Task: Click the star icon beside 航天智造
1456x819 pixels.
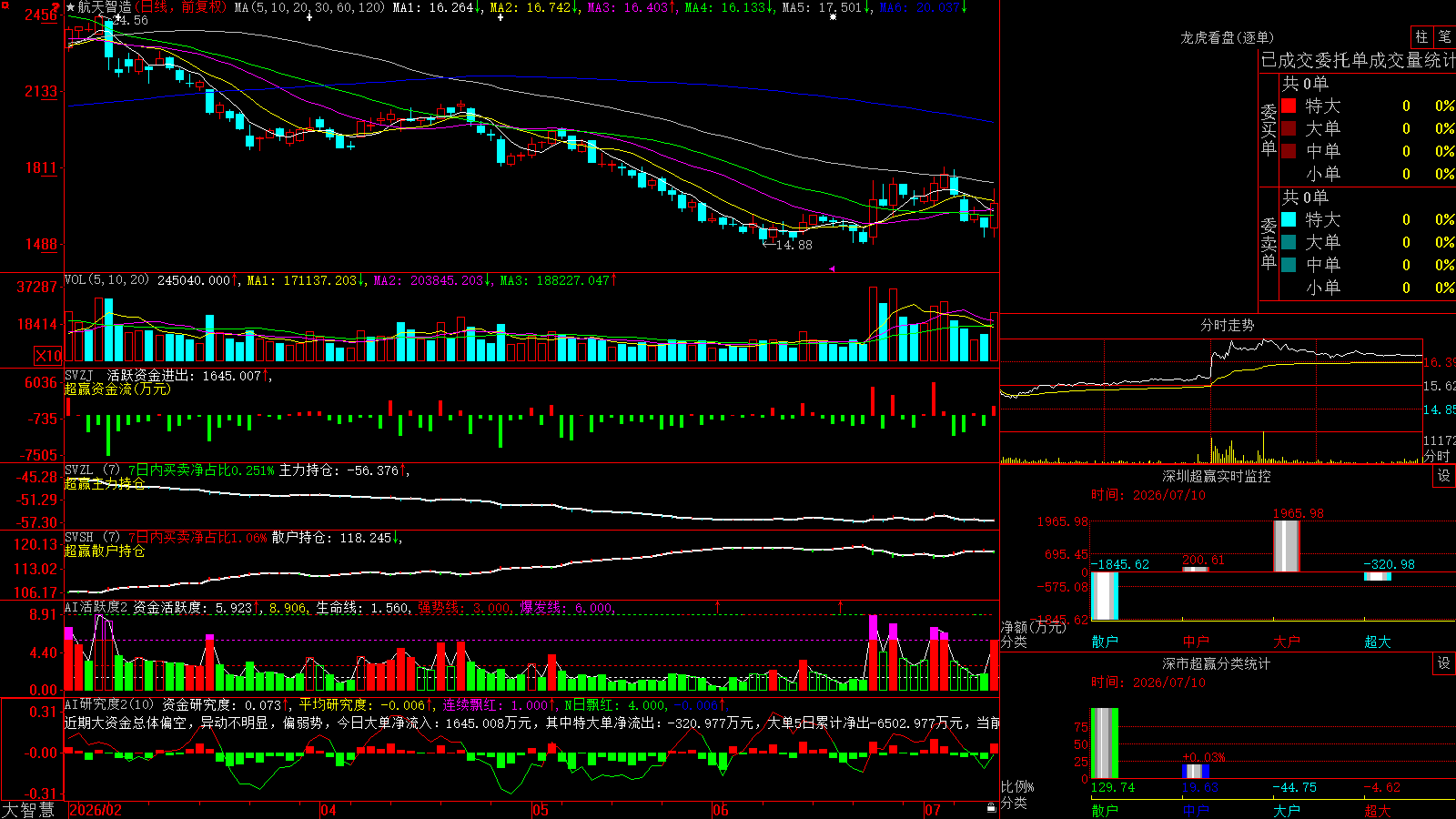Action: point(71,7)
